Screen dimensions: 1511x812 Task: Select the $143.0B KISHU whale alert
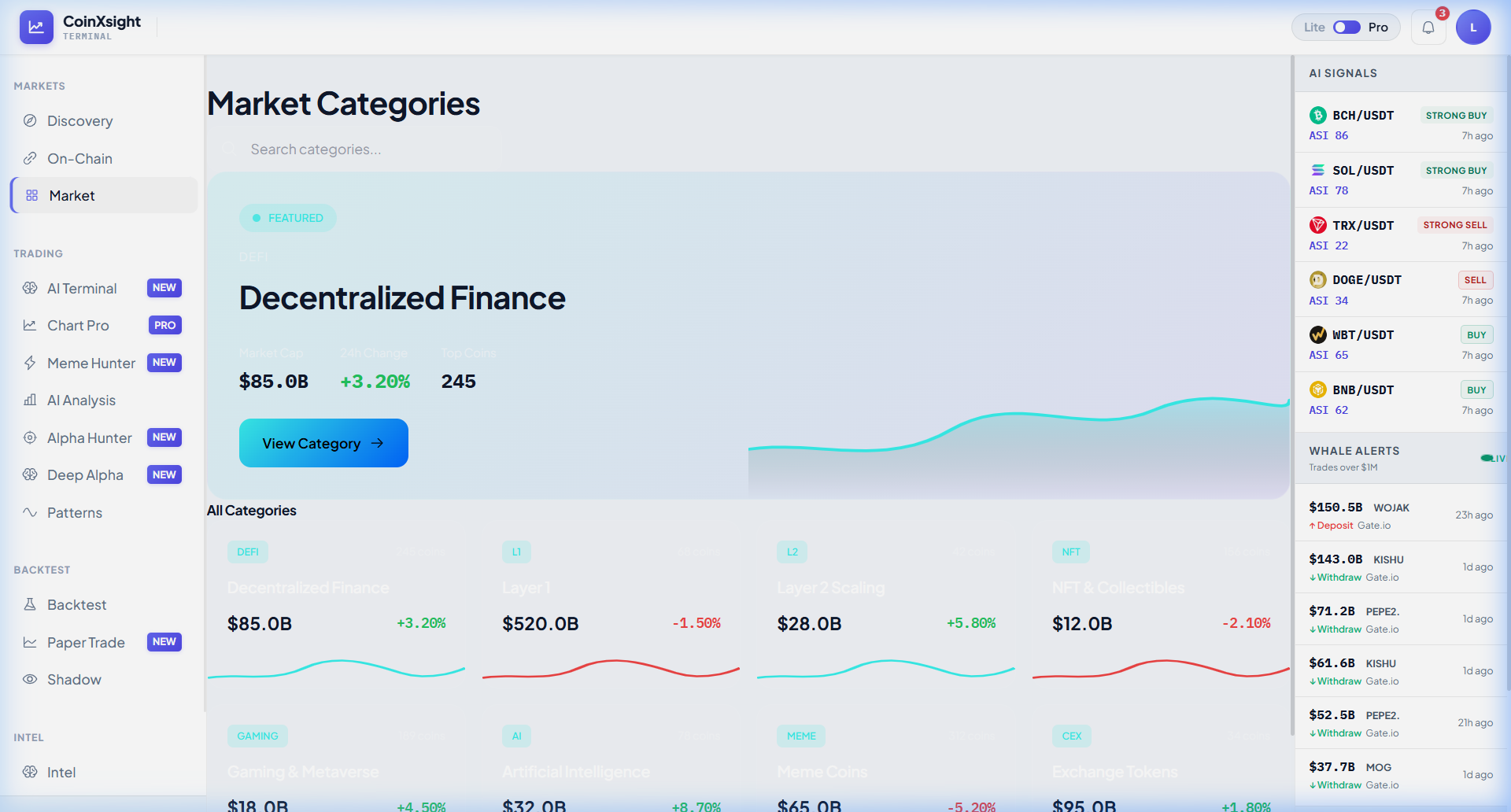pyautogui.click(x=1401, y=567)
